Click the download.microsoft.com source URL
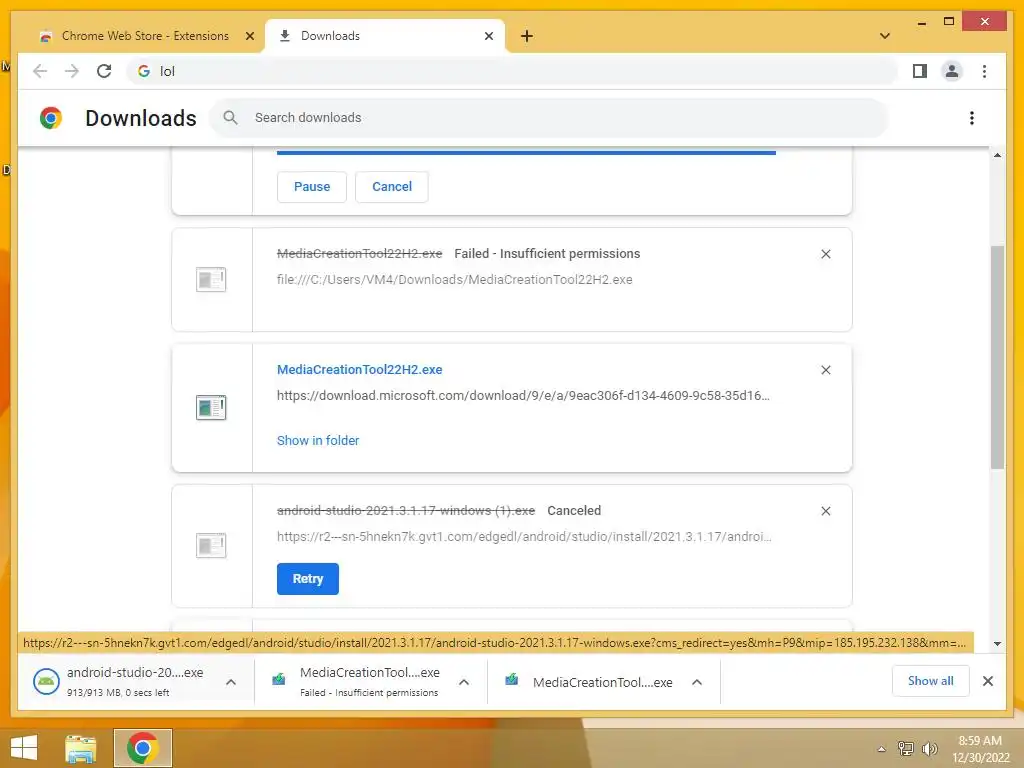Screen dimensions: 1024x768 click(x=523, y=396)
